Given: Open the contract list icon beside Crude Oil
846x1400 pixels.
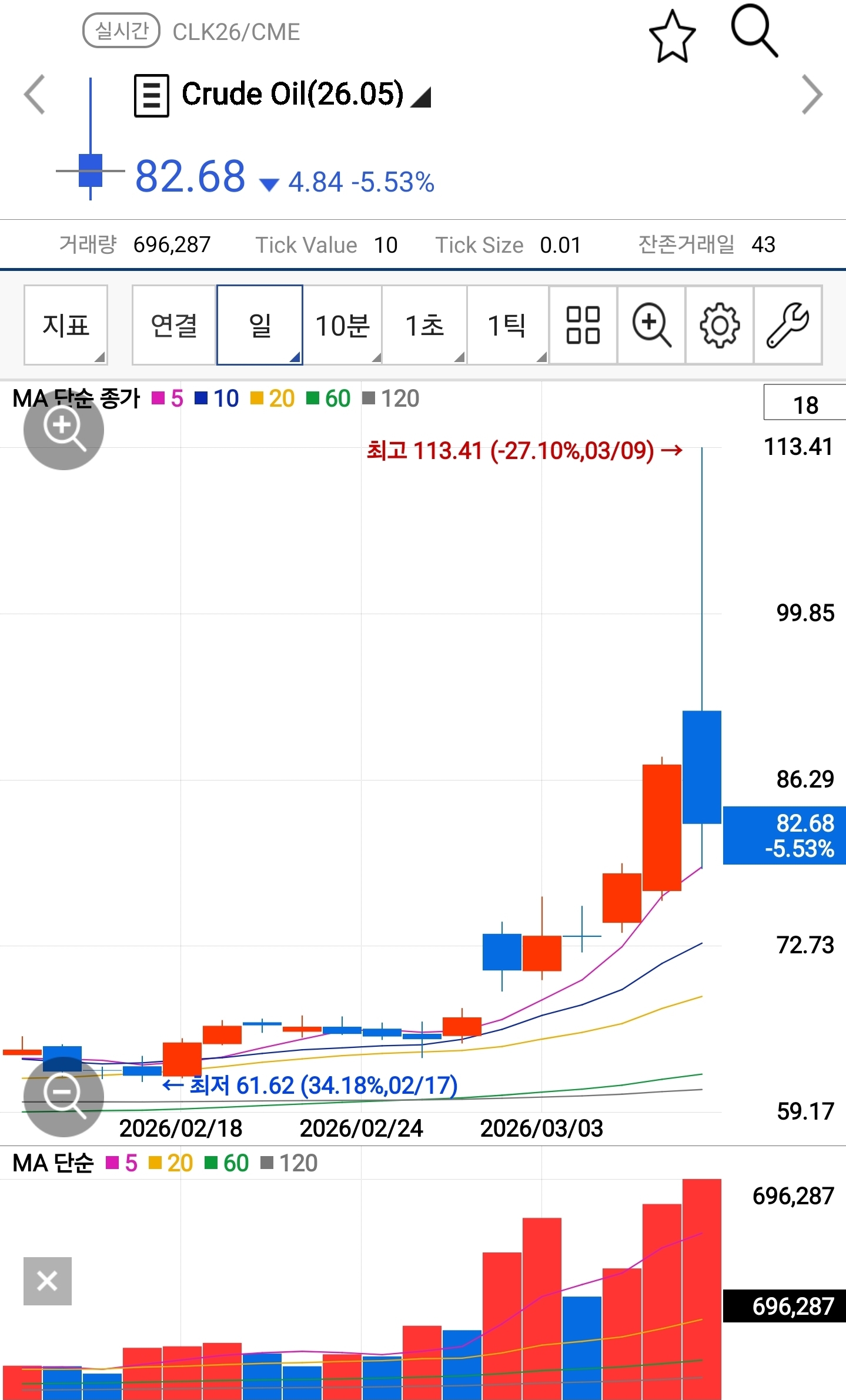Looking at the screenshot, I should coord(152,95).
